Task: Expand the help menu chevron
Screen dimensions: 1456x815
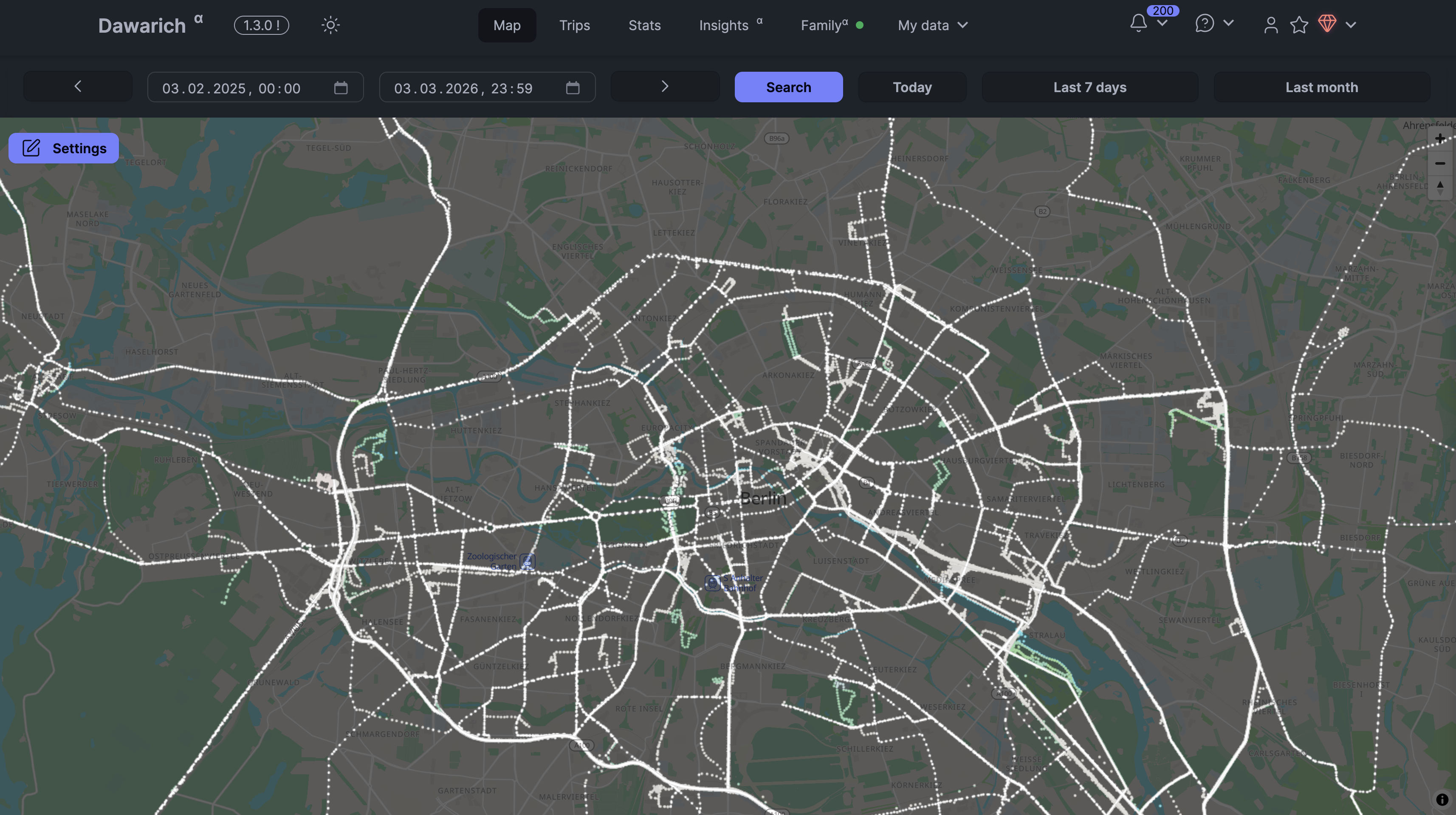Action: (x=1228, y=23)
